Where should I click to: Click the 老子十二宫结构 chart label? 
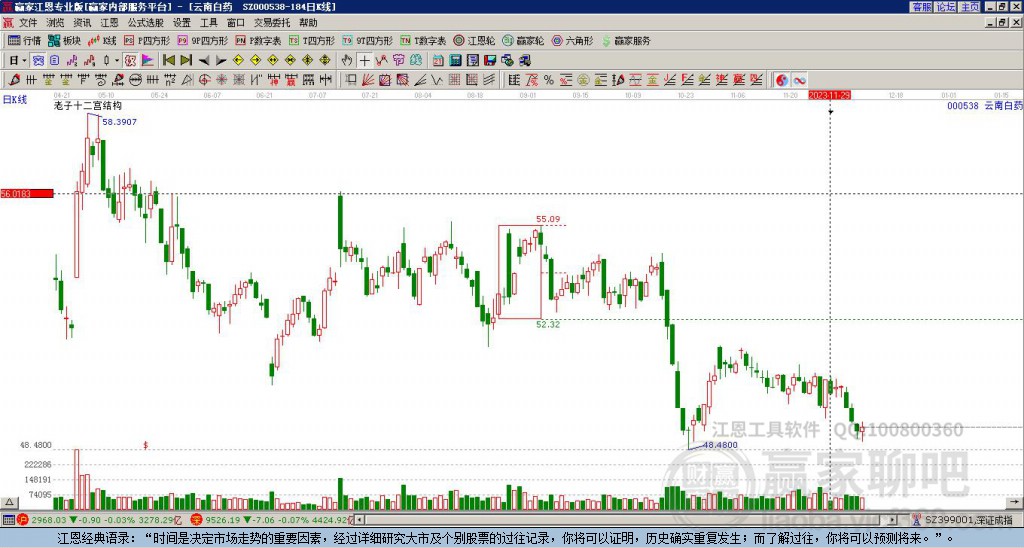pyautogui.click(x=88, y=106)
